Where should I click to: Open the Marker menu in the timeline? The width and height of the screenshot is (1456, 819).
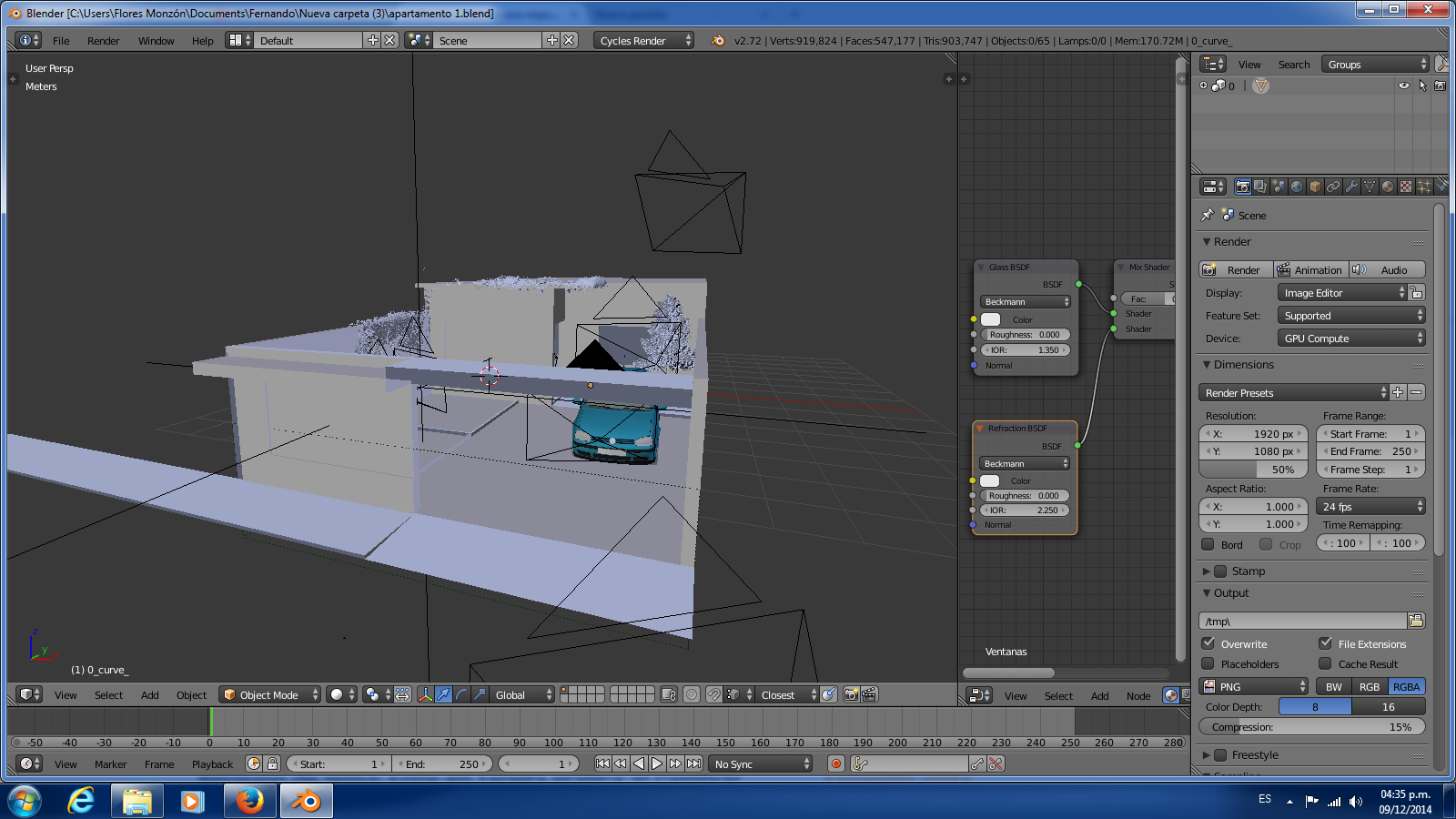(x=110, y=764)
